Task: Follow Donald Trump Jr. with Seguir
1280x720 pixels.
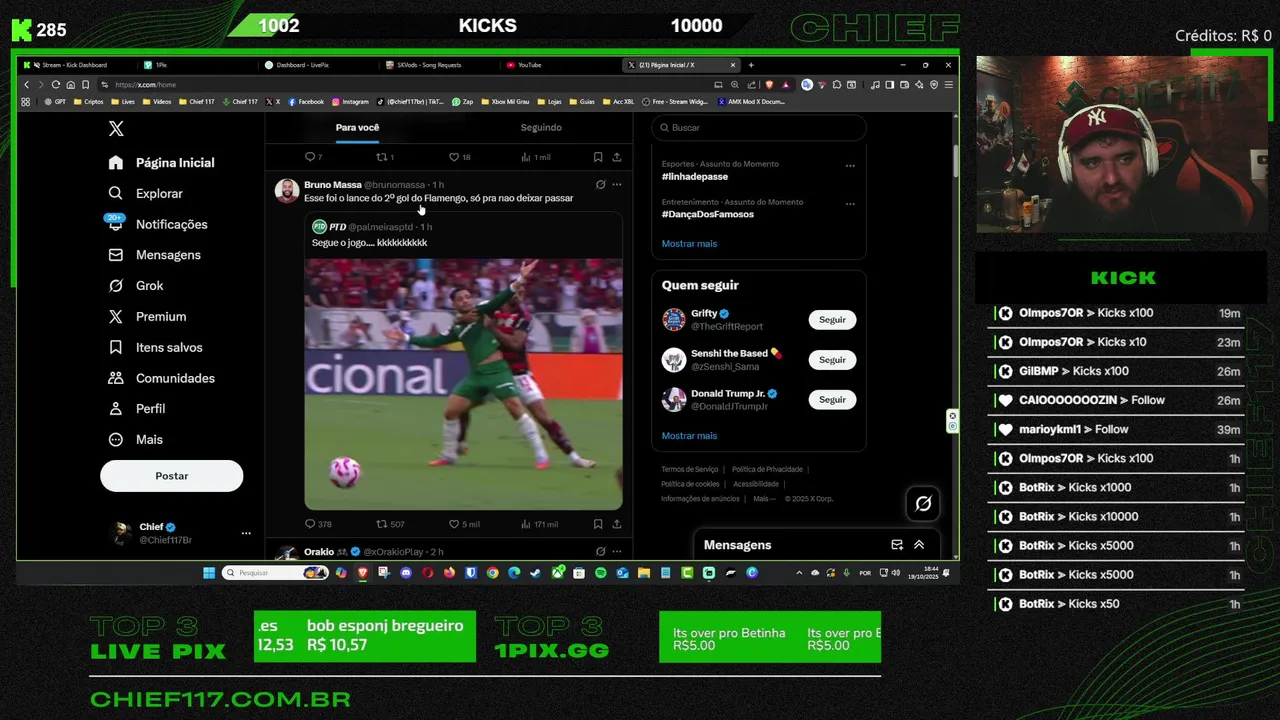Action: [832, 400]
